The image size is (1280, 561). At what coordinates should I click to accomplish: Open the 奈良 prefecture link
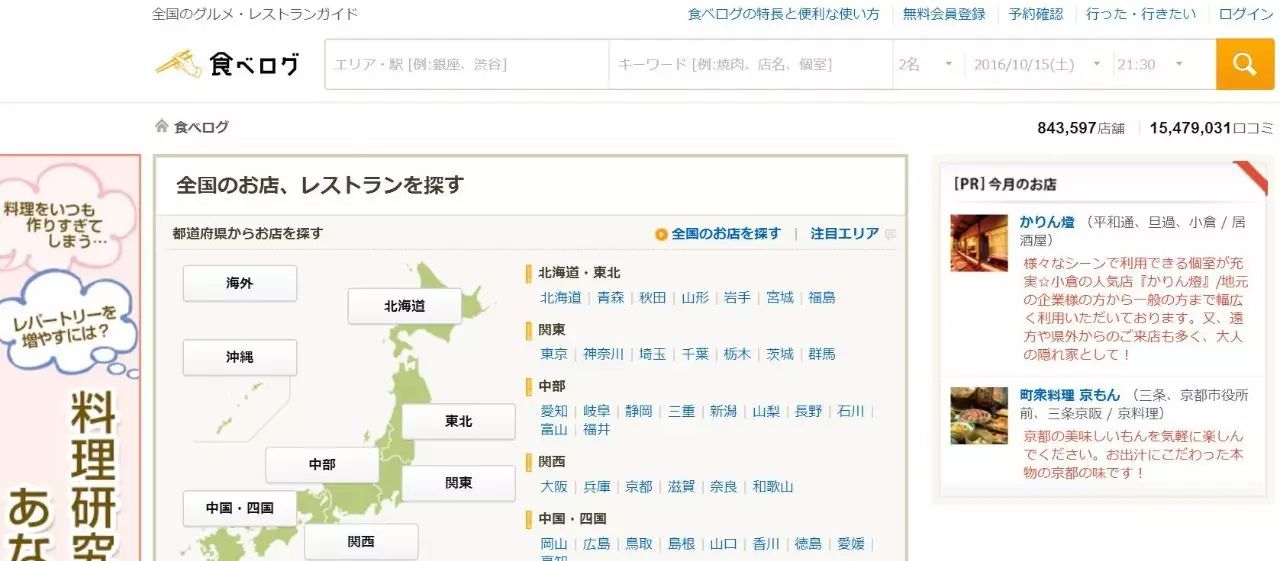pos(723,487)
